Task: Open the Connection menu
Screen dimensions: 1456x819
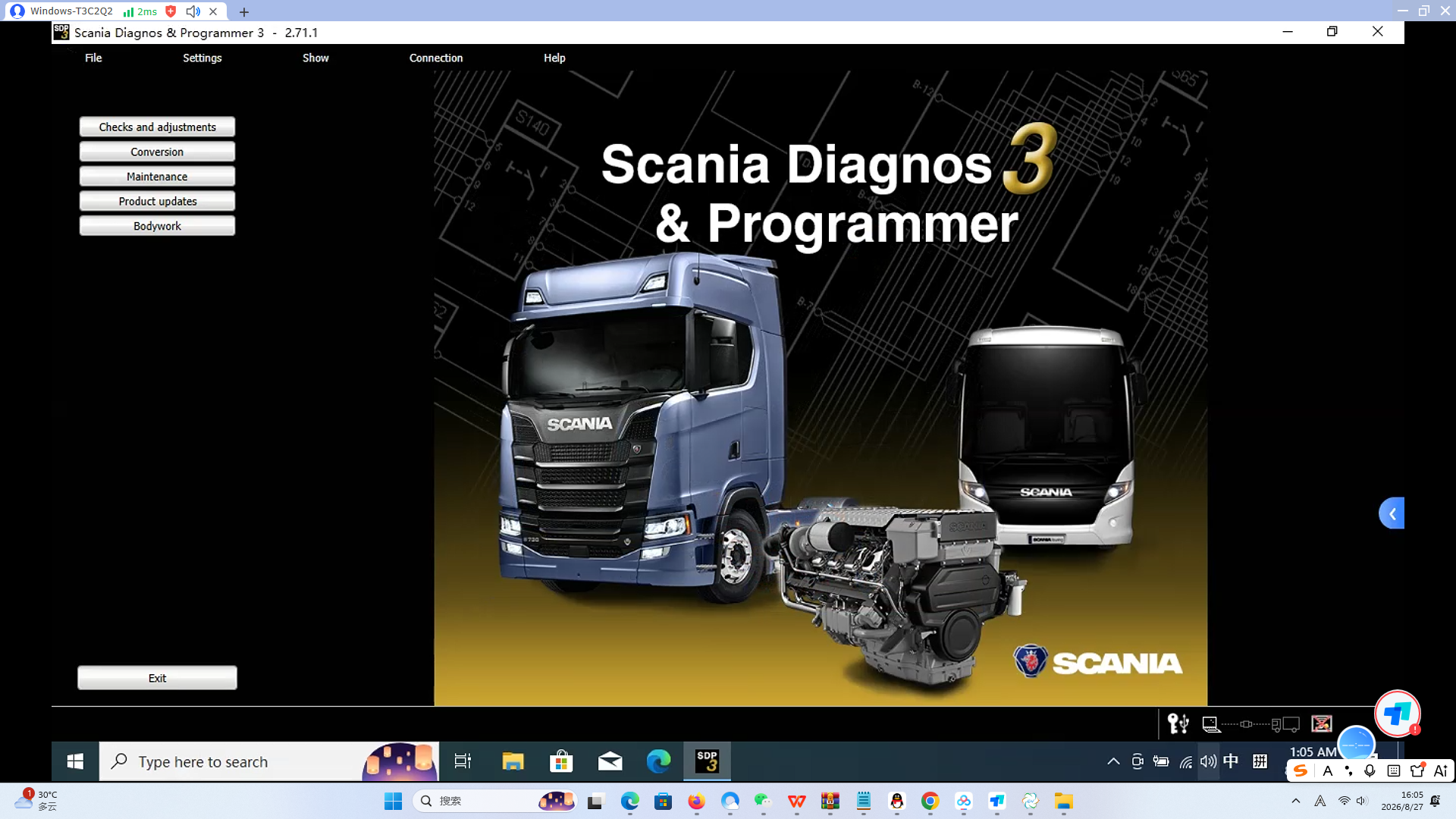Action: pos(436,58)
